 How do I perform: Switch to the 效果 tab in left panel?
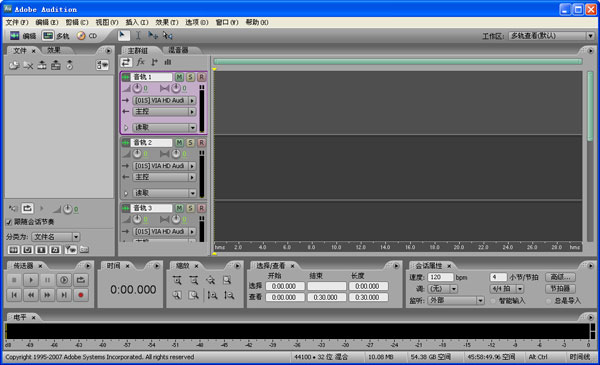(54, 50)
